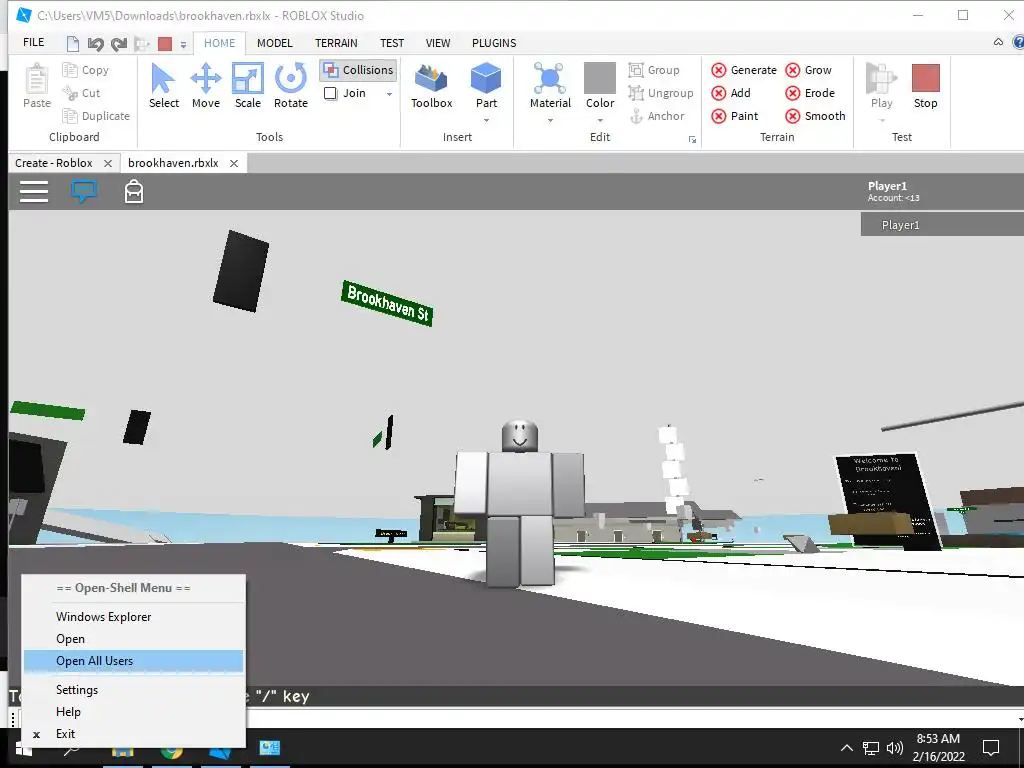Click the Undo arrow icon

95,44
